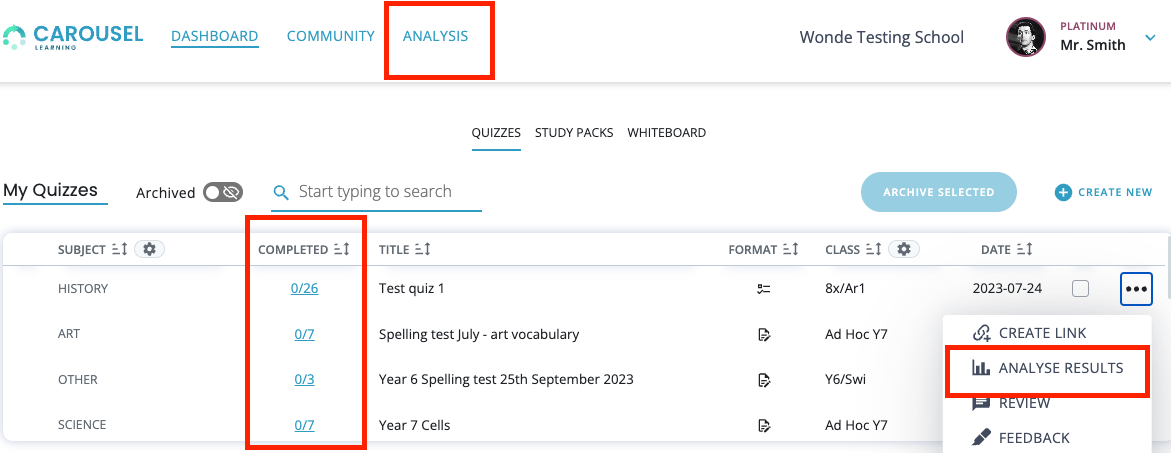1171x453 pixels.
Task: Open the 0/26 completed link
Action: 305,288
